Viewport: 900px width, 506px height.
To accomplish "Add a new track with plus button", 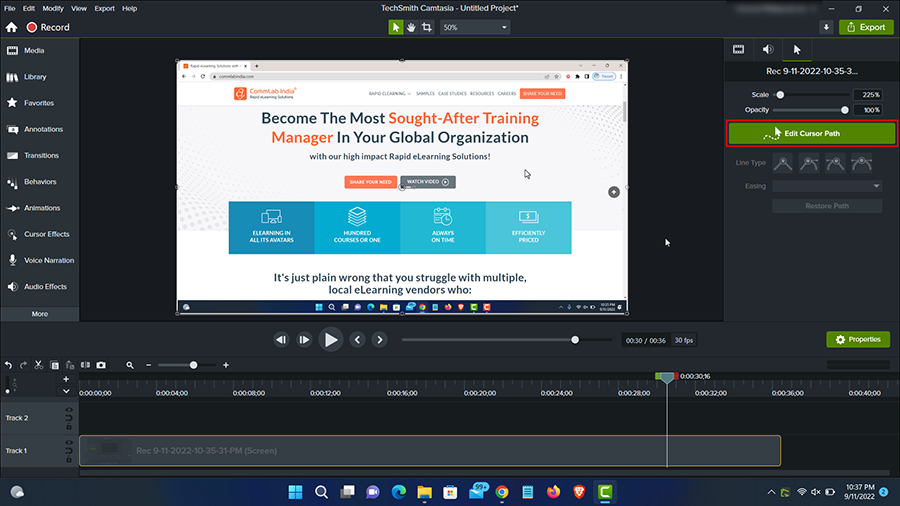I will (66, 379).
